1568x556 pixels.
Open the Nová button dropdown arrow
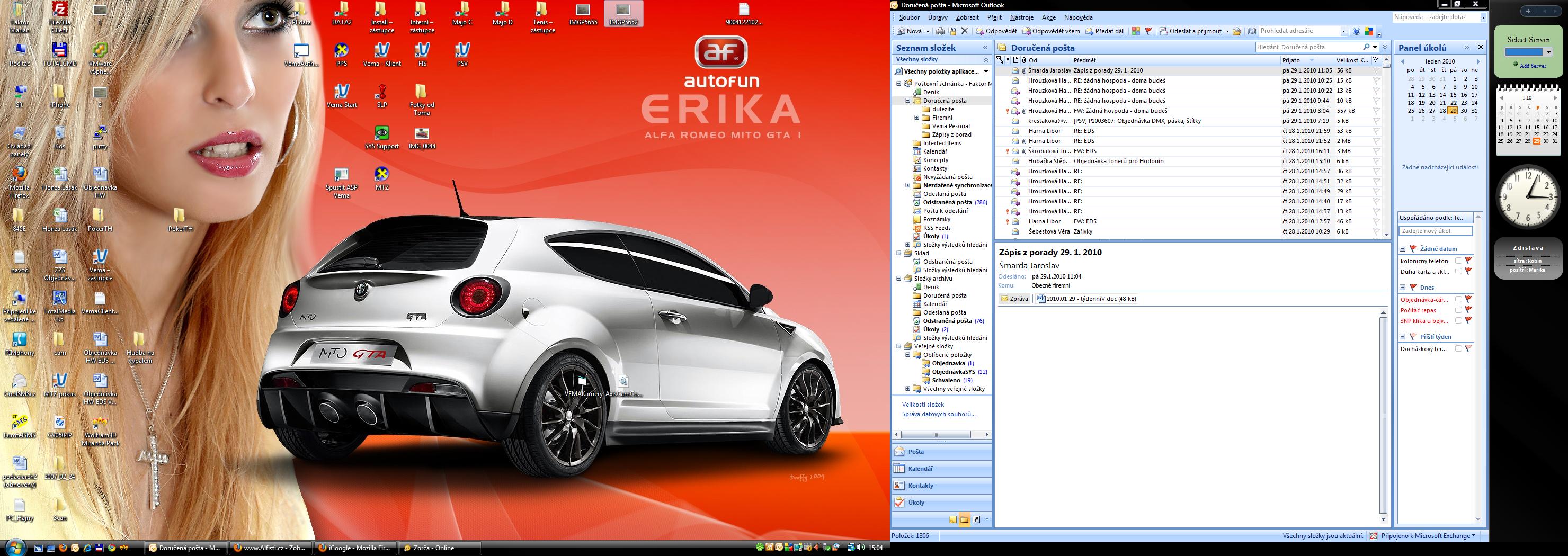pos(928,32)
